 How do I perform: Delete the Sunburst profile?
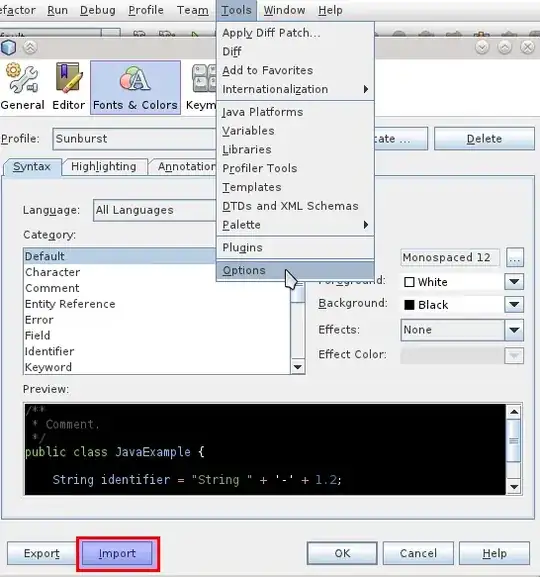click(x=484, y=139)
